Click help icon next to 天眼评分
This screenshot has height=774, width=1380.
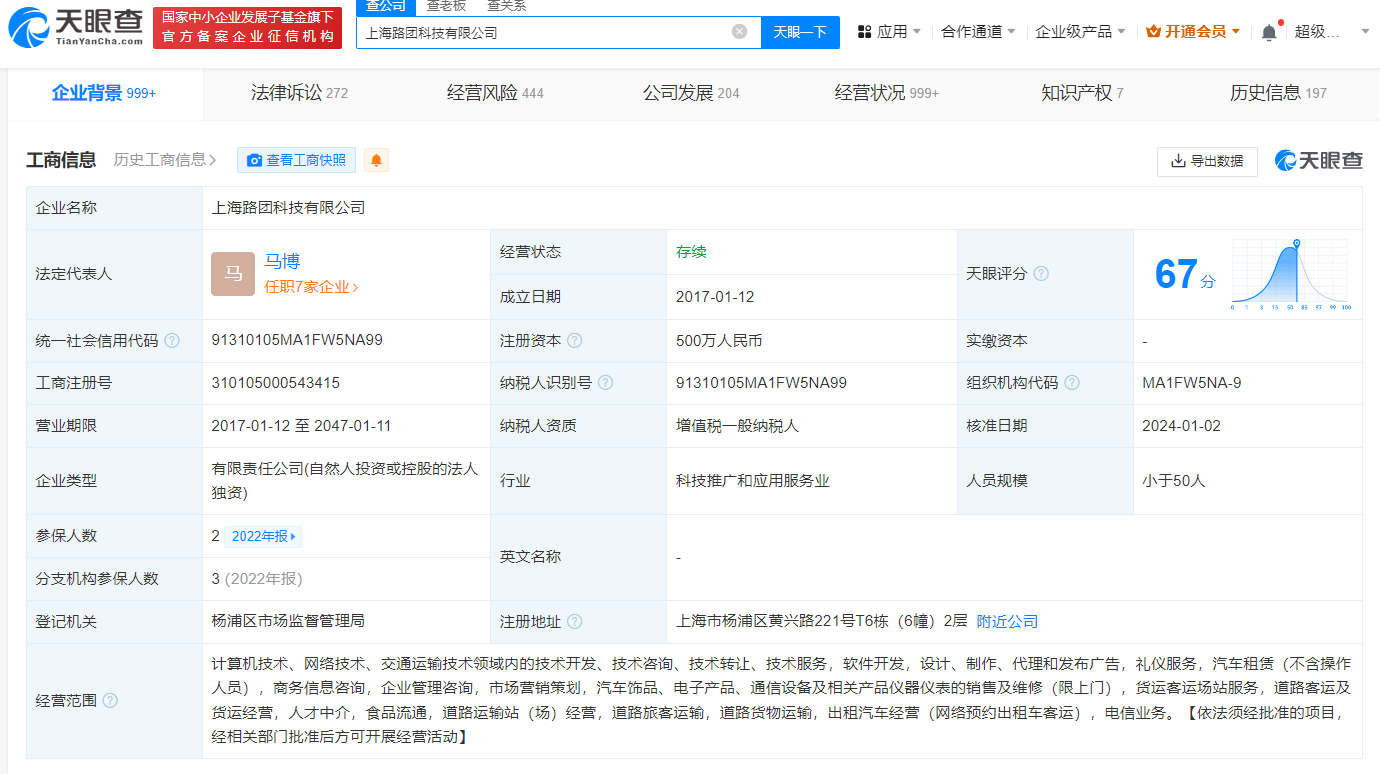coord(1041,274)
